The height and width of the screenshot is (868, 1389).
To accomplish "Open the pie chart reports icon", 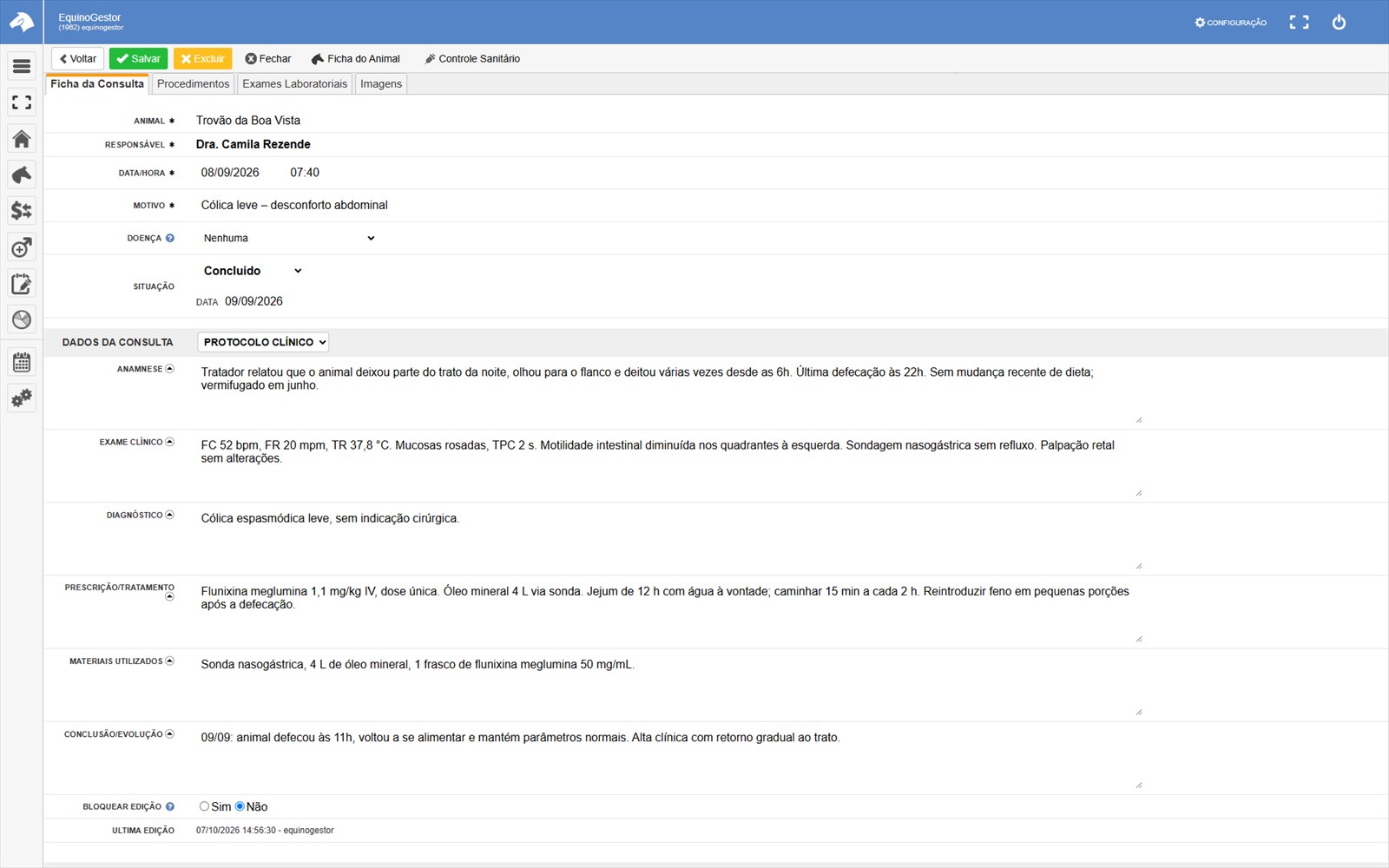I will (x=22, y=319).
